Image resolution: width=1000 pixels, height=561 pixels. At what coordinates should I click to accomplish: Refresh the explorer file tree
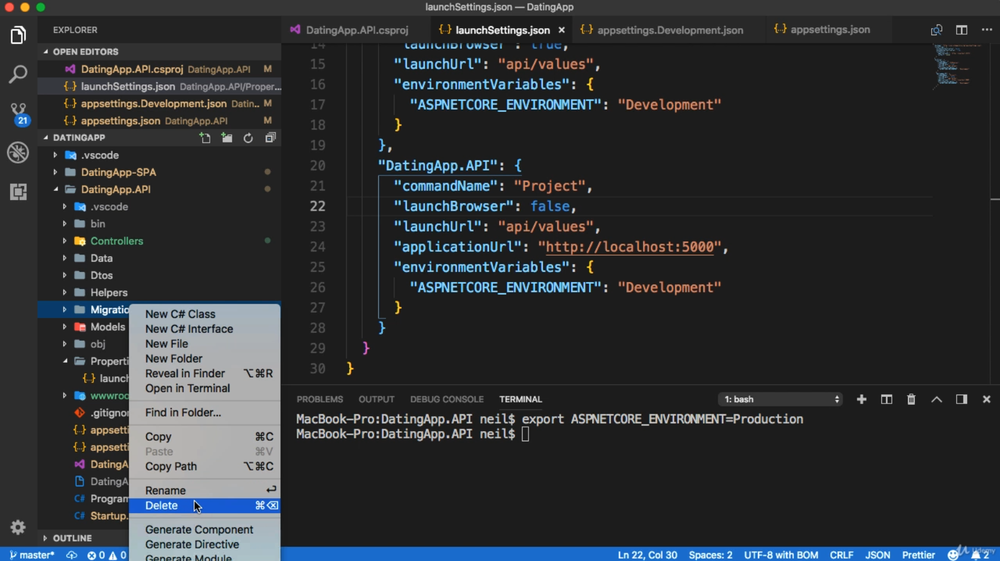point(248,138)
